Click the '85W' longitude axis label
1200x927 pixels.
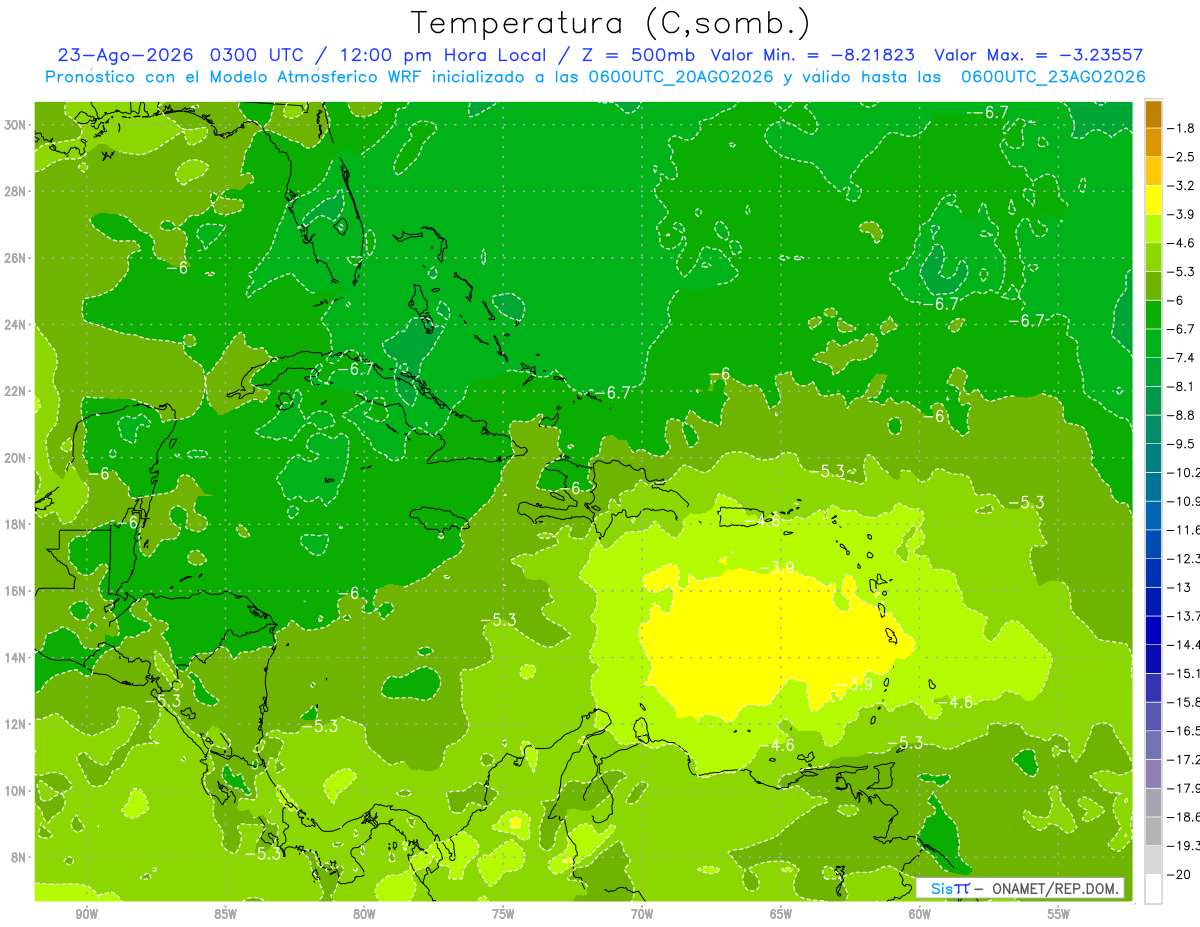click(x=225, y=914)
